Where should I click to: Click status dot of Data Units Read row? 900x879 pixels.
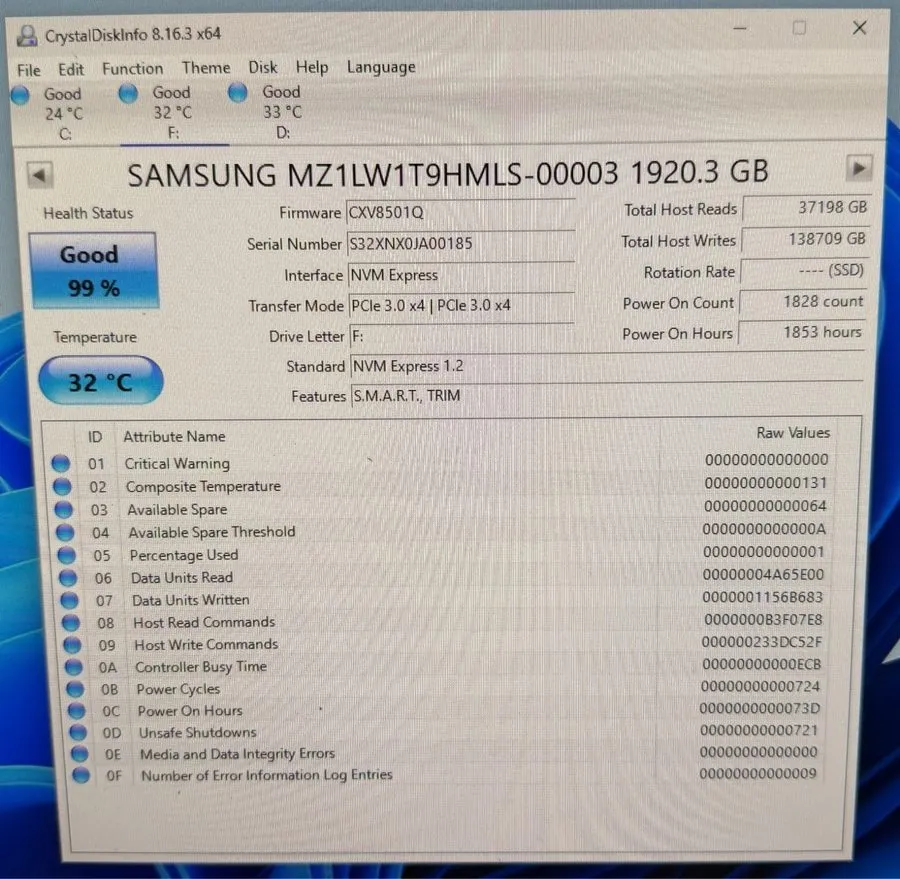(x=68, y=578)
